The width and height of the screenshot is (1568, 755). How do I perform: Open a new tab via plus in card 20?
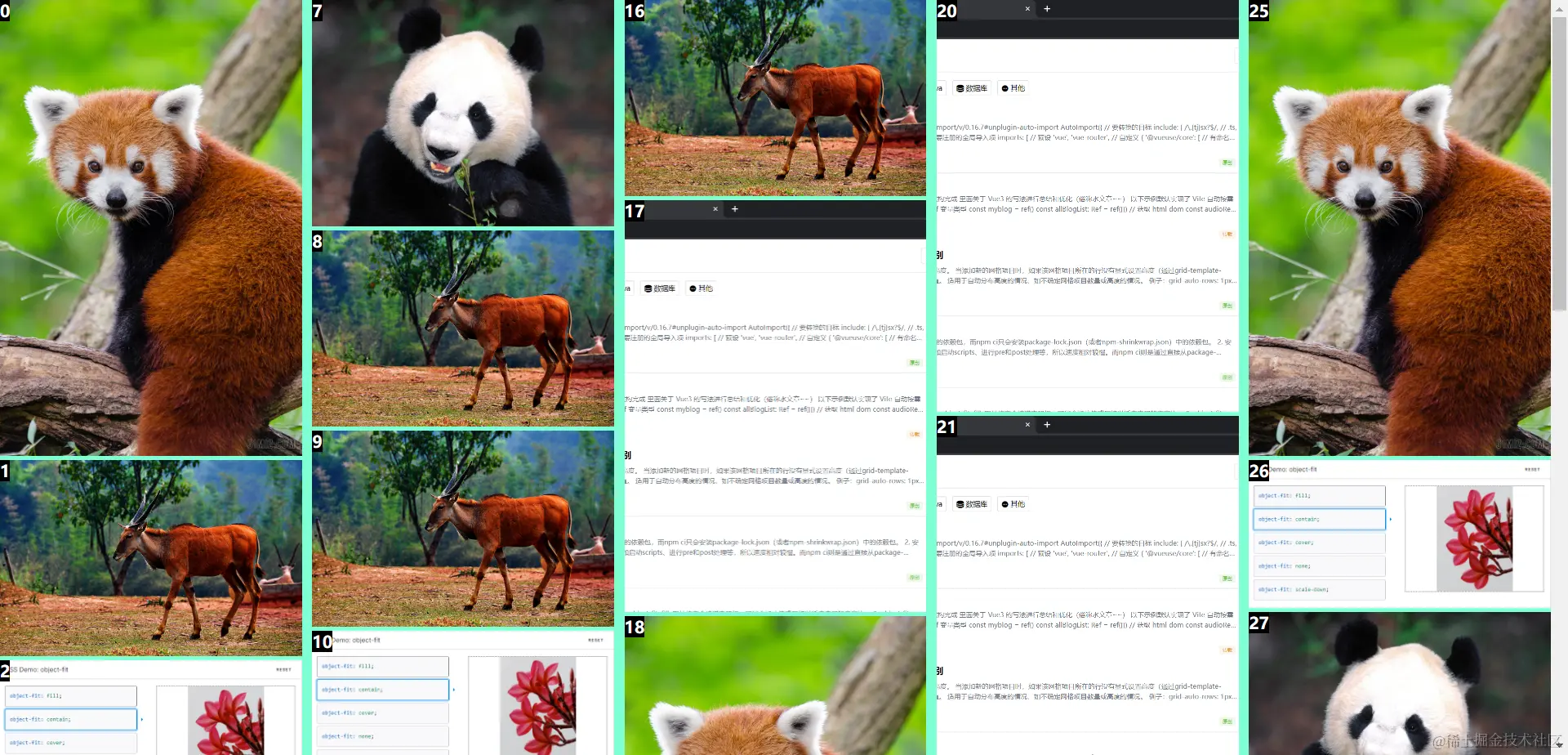click(x=1047, y=9)
